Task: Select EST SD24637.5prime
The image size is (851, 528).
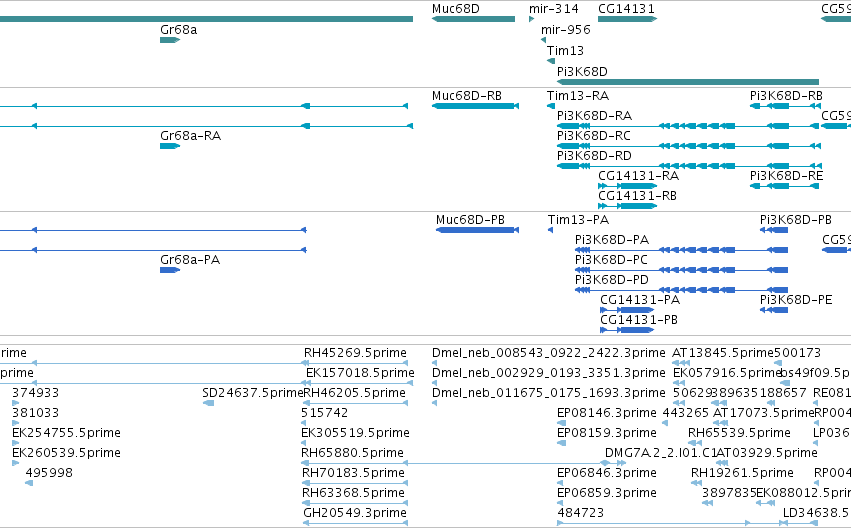Action: (x=208, y=403)
